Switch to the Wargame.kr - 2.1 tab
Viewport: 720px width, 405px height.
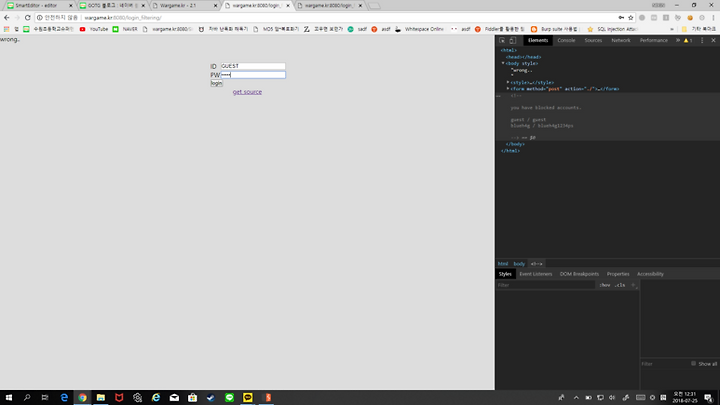click(x=184, y=6)
